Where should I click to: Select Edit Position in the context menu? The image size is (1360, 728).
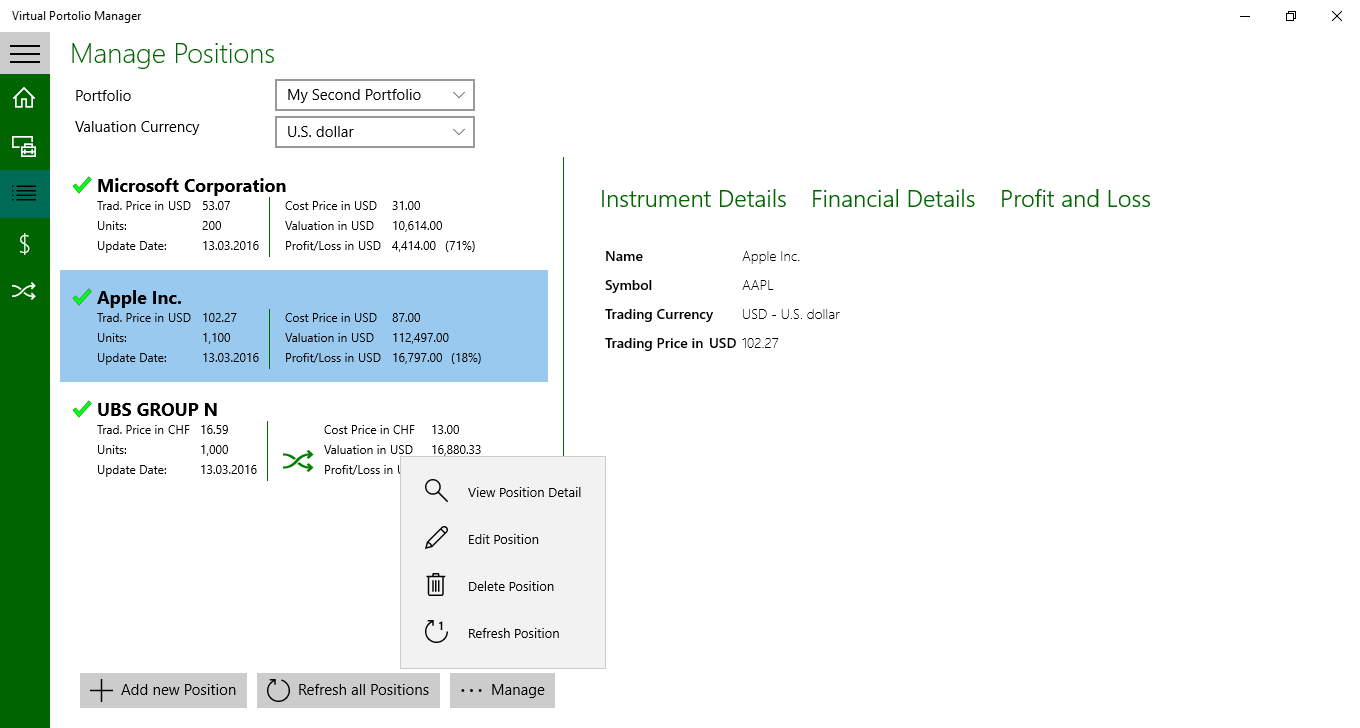coord(503,539)
